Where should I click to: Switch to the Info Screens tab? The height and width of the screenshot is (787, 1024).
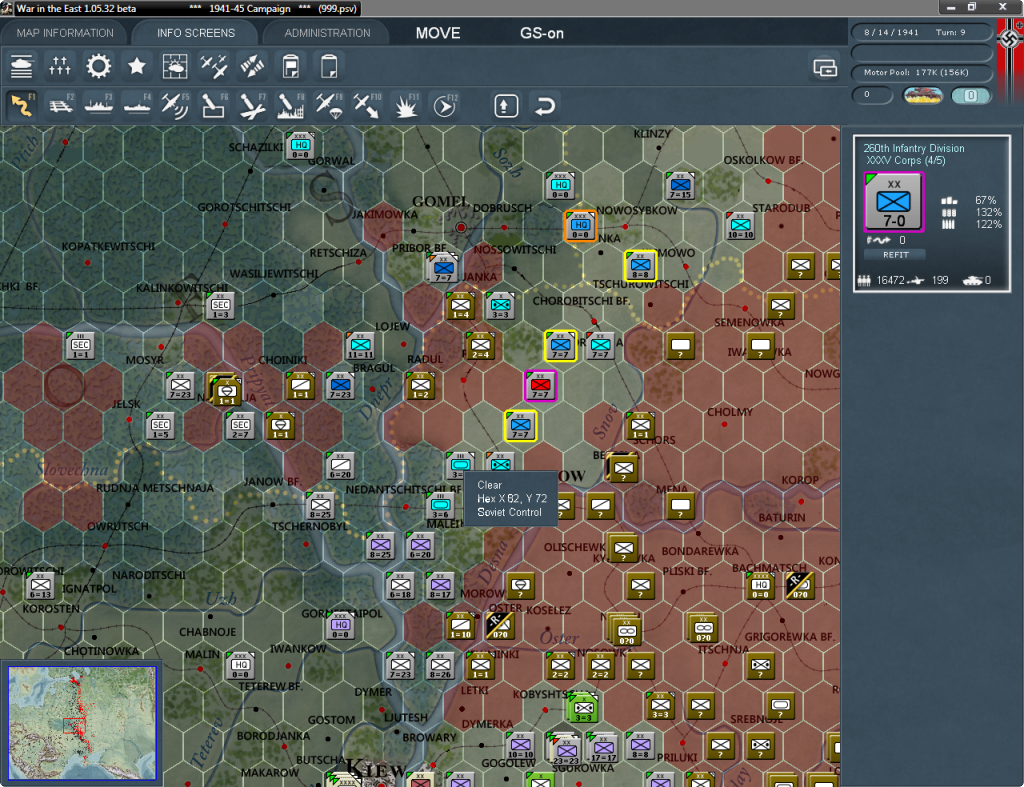tap(195, 33)
